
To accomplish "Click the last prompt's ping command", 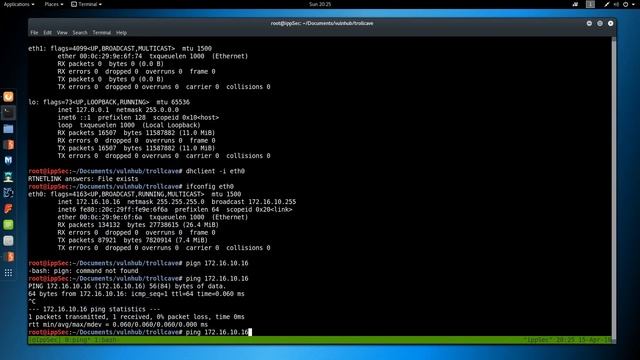I will (x=217, y=332).
